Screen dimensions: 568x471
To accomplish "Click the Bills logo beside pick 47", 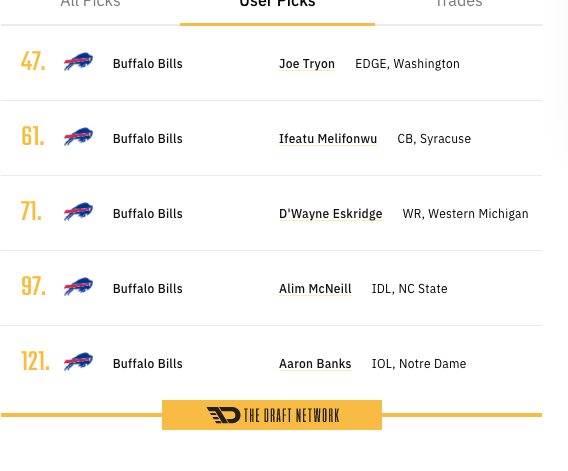I will 78,62.
